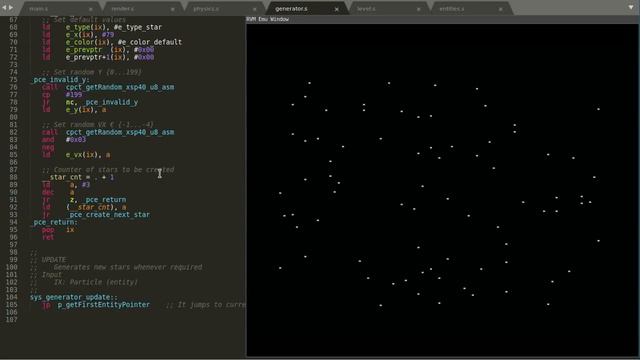Click p_getFirstEntityPointer on line 105
Image resolution: width=640 pixels, height=360 pixels.
(104, 304)
